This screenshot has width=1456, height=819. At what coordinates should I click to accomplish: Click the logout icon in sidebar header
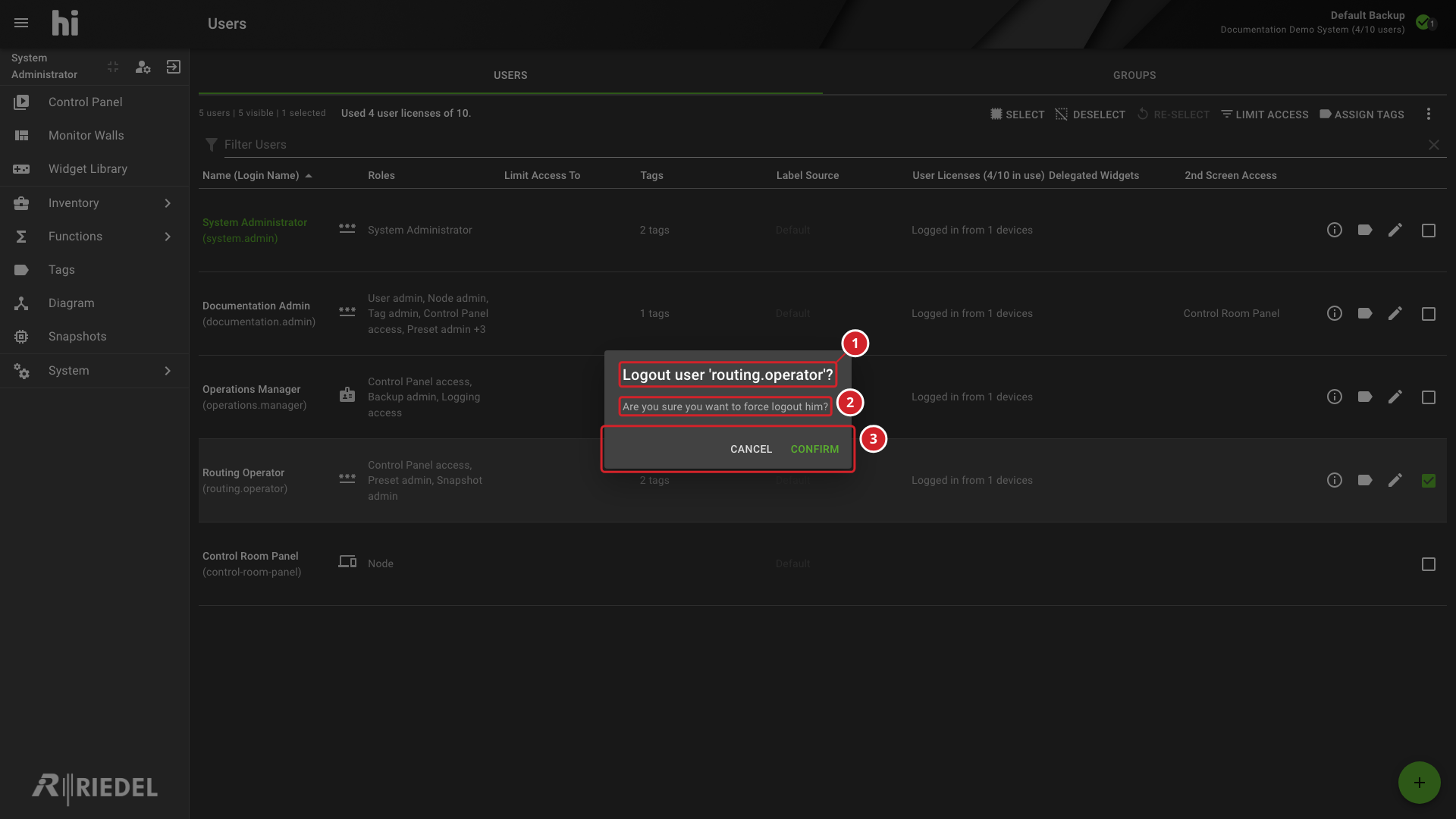click(174, 67)
